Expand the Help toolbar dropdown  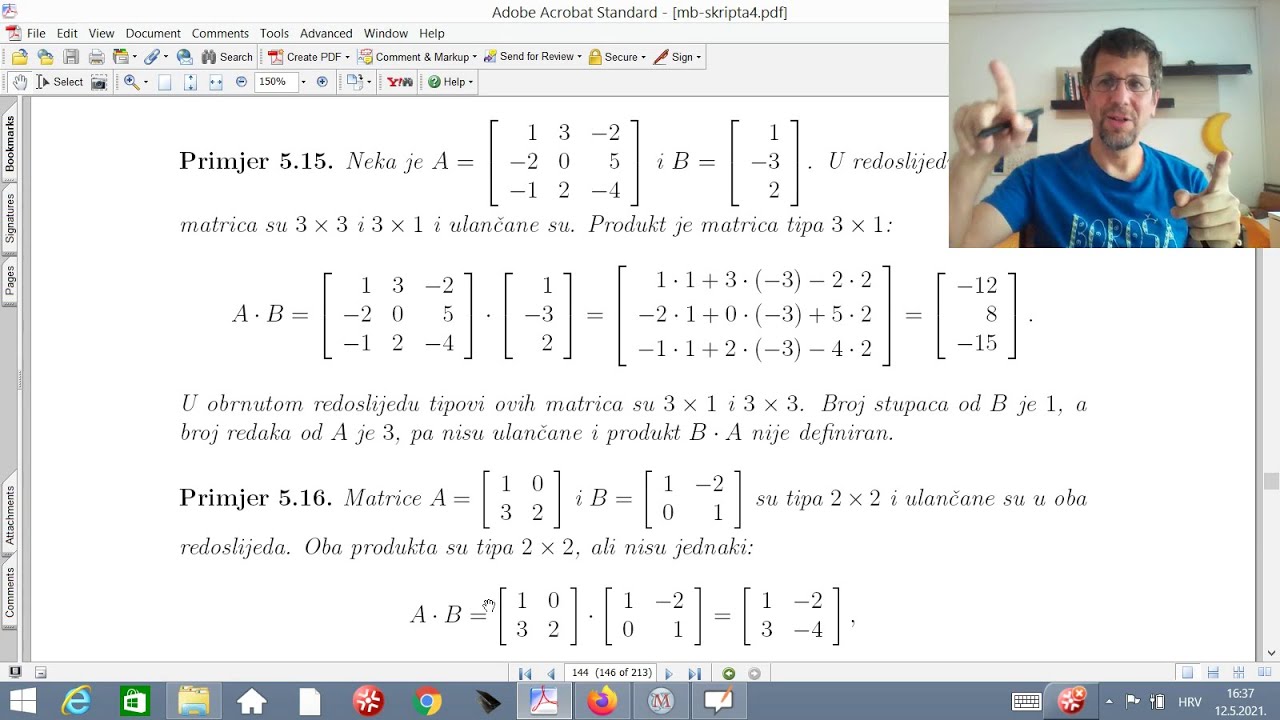coord(469,82)
